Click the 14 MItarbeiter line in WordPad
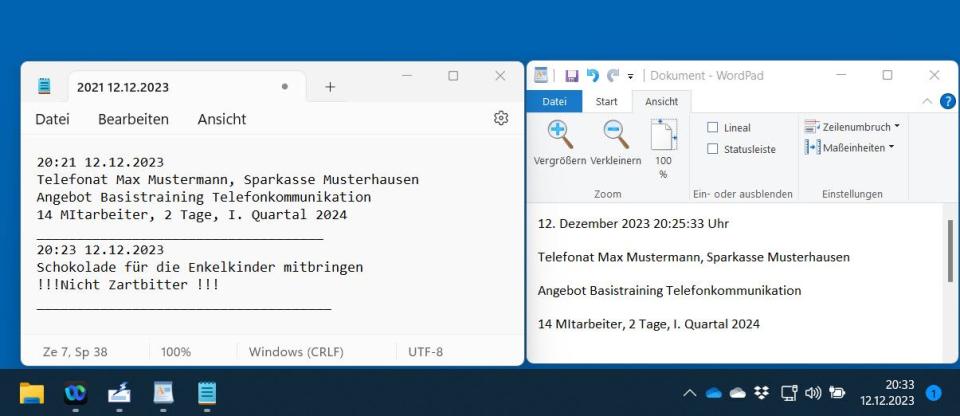The image size is (960, 416). pyautogui.click(x=648, y=324)
